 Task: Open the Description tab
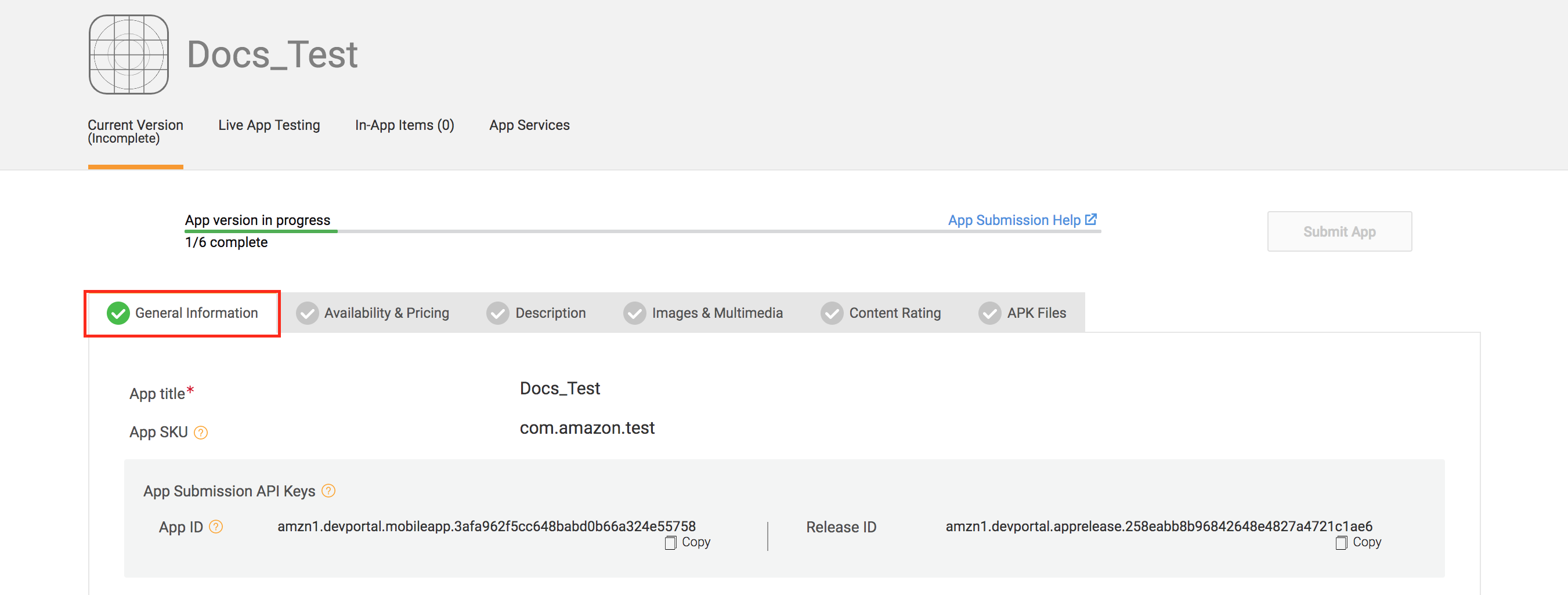[536, 313]
